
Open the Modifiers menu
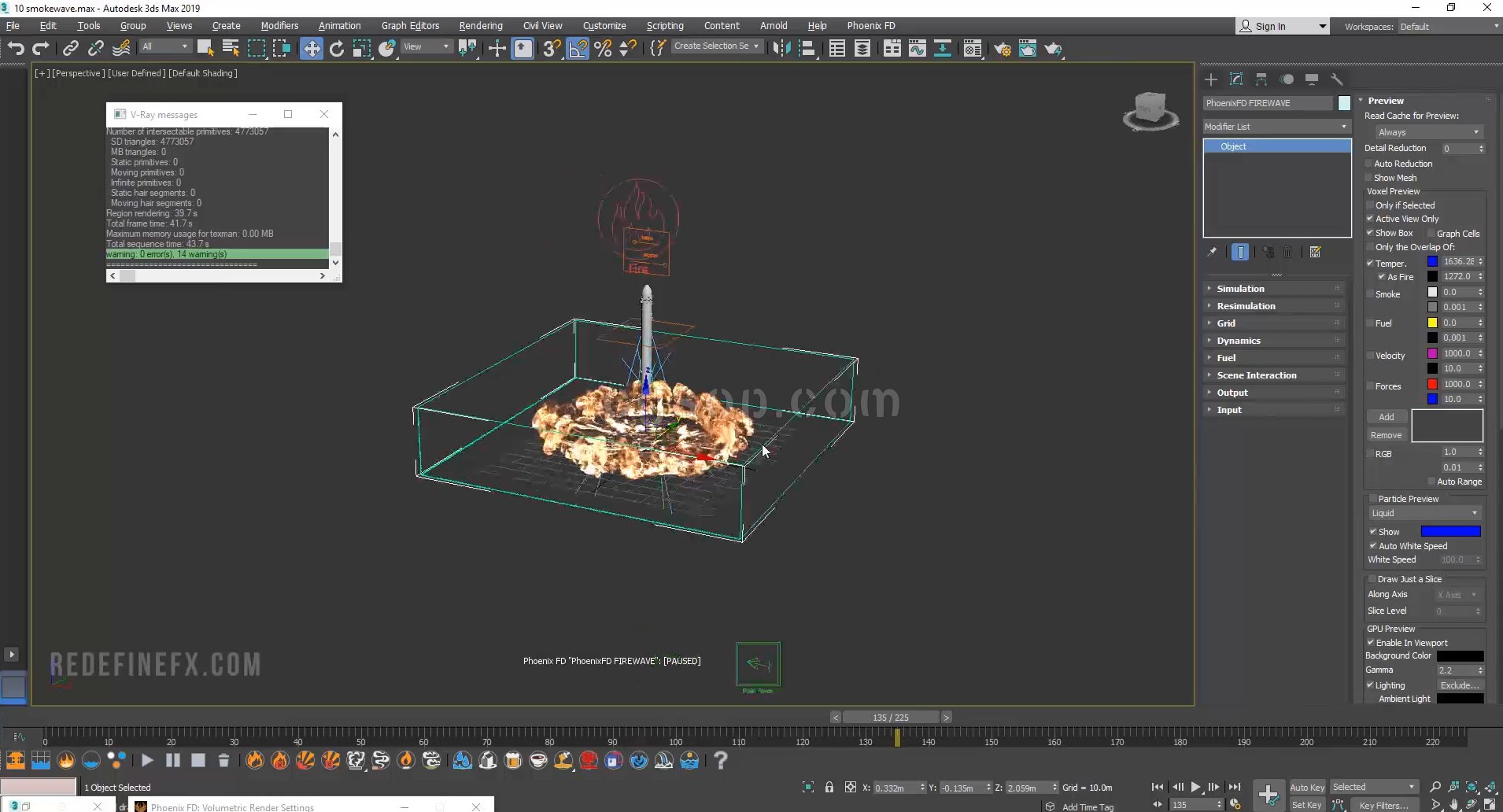point(279,26)
